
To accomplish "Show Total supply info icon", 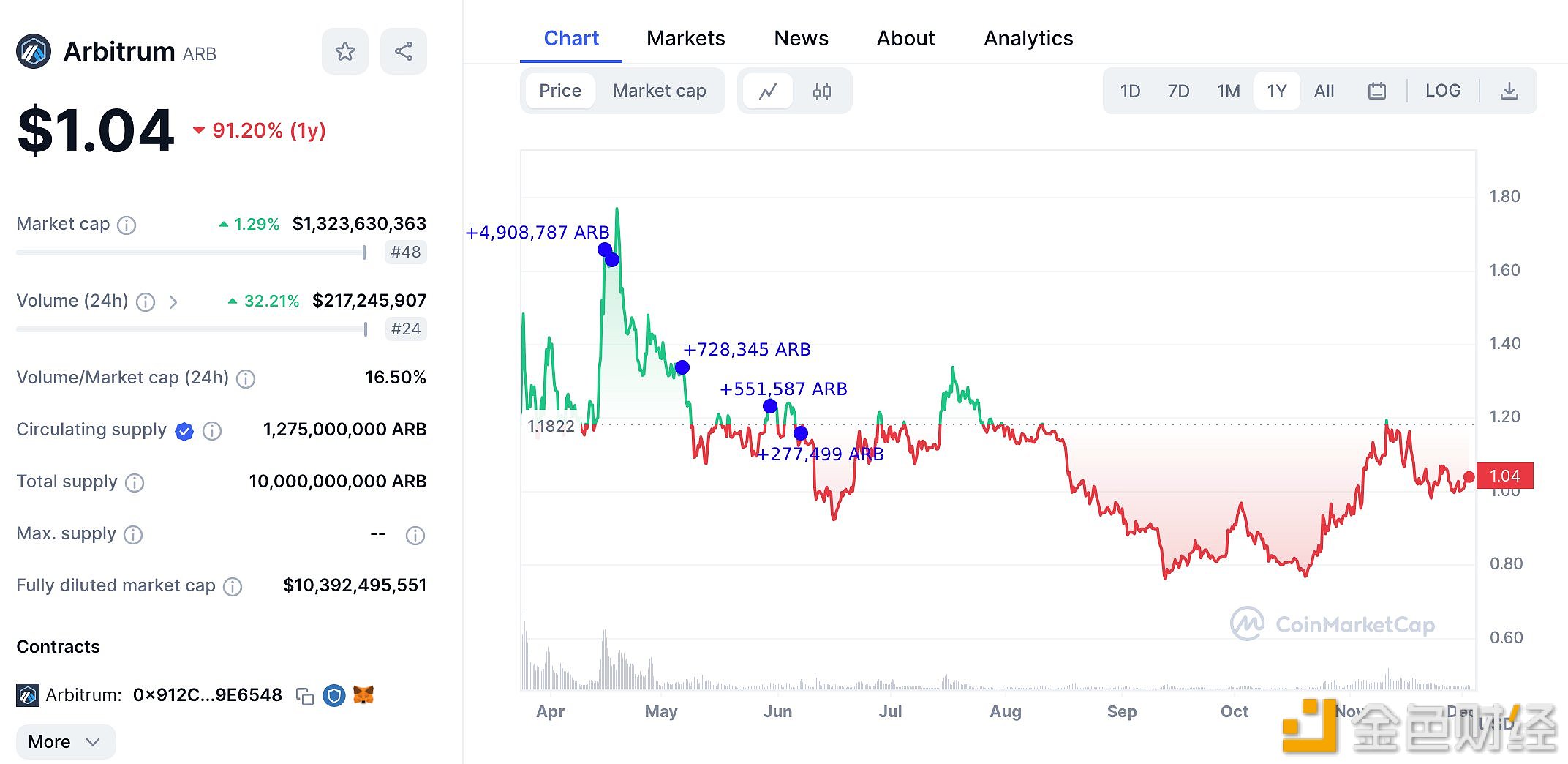I will pyautogui.click(x=135, y=482).
